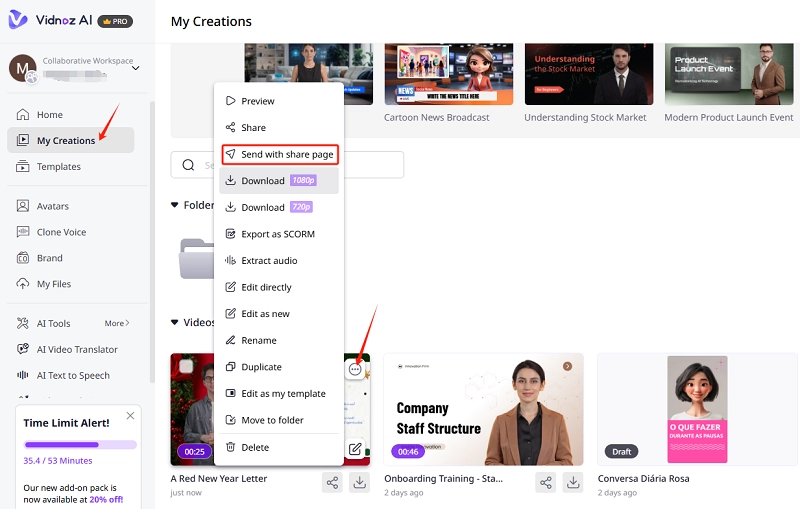Select Rename in the context menu
Screen dimensions: 800x509
click(279, 340)
